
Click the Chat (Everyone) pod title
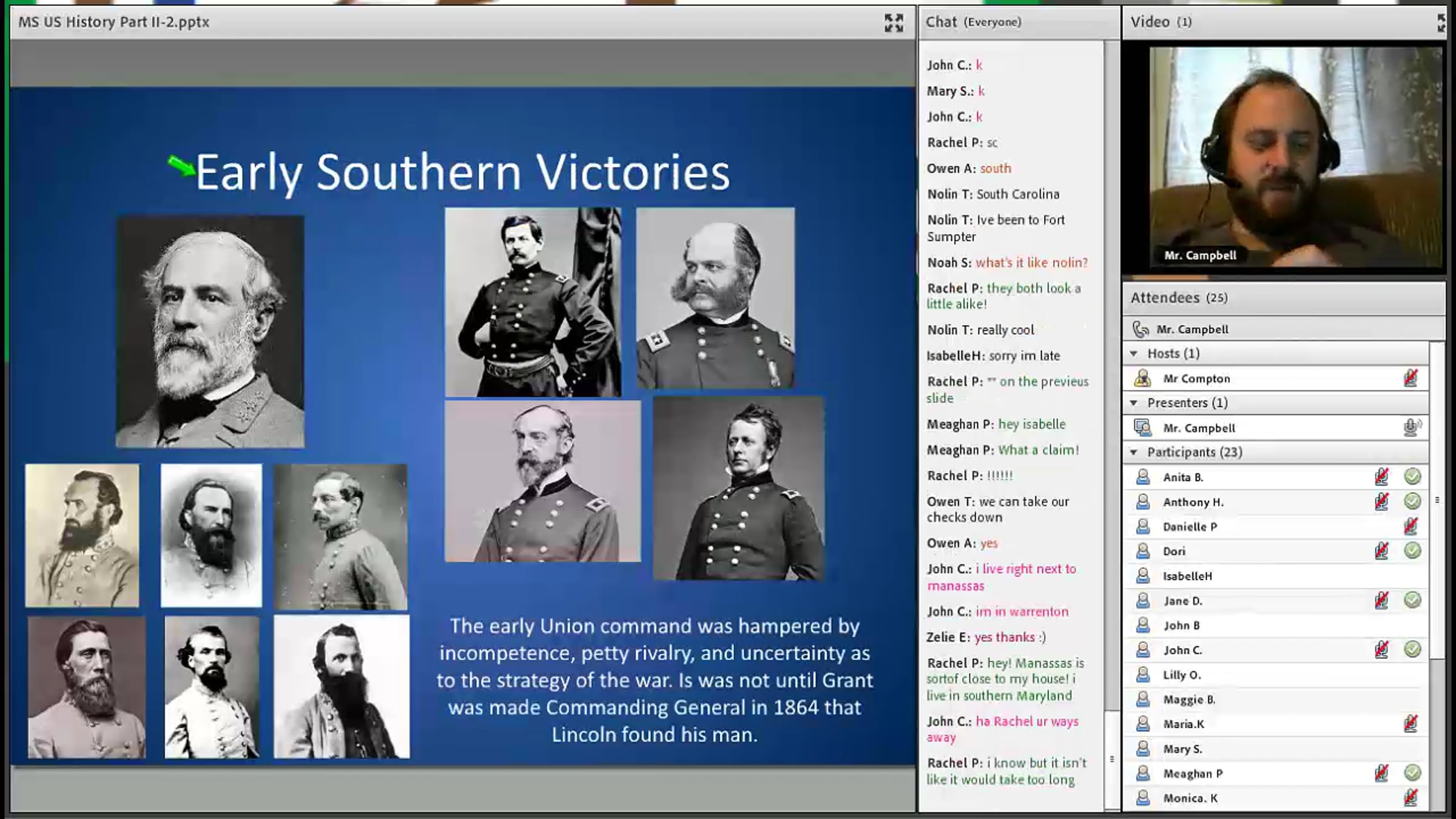[x=973, y=22]
